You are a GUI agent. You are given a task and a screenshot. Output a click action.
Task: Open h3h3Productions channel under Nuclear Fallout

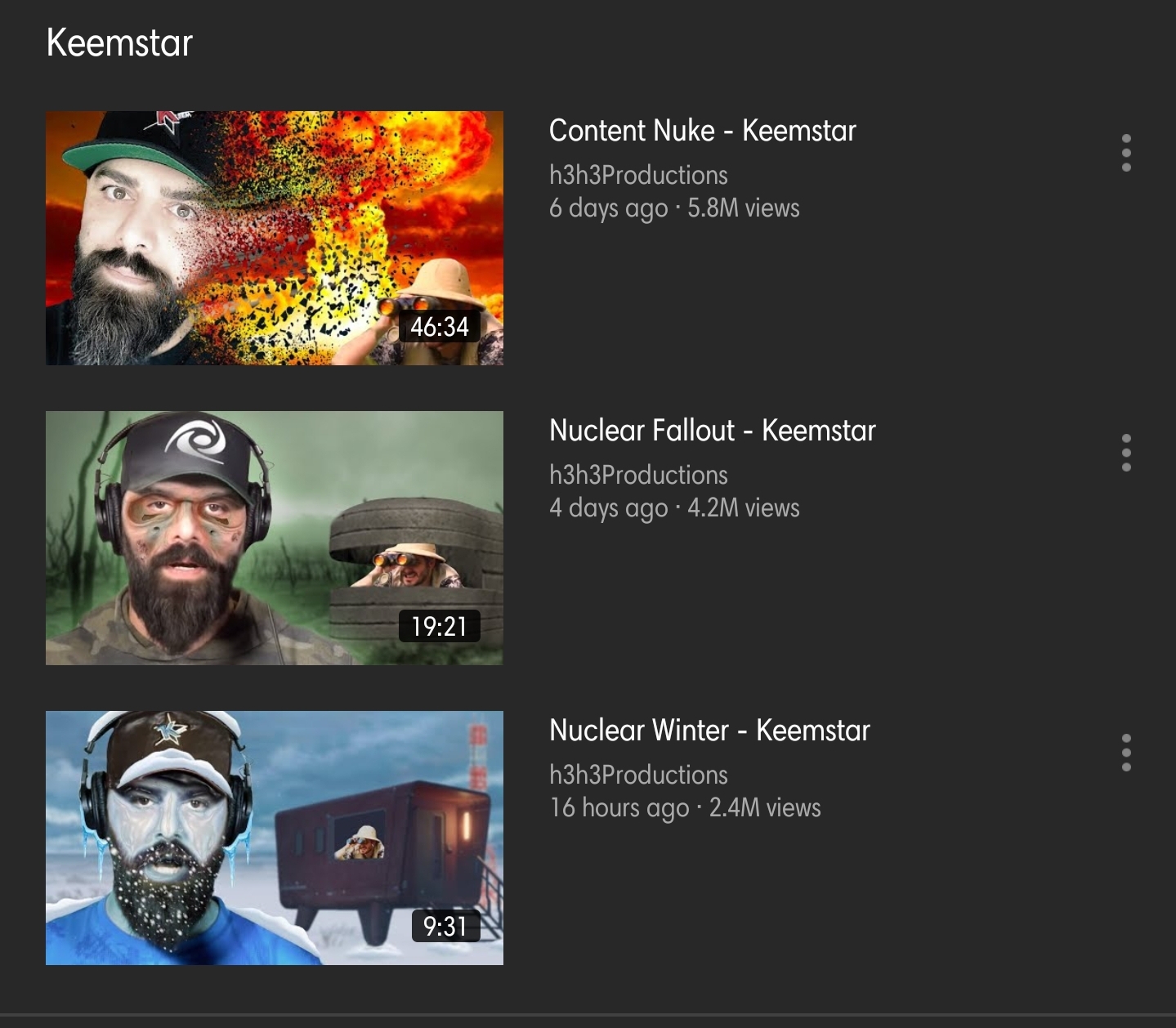(638, 475)
